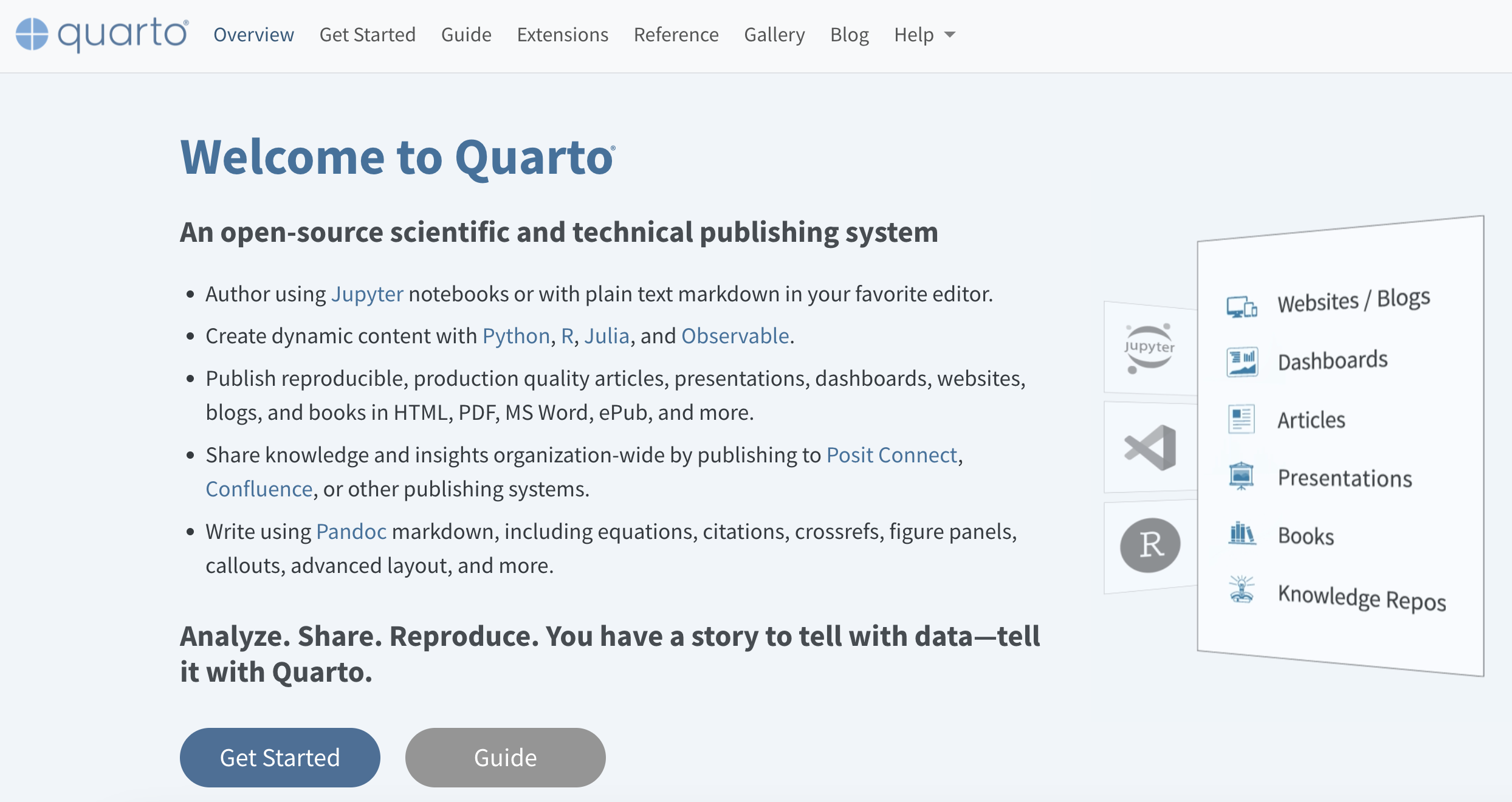
Task: Click the Websites / Blogs icon
Action: tap(1242, 307)
